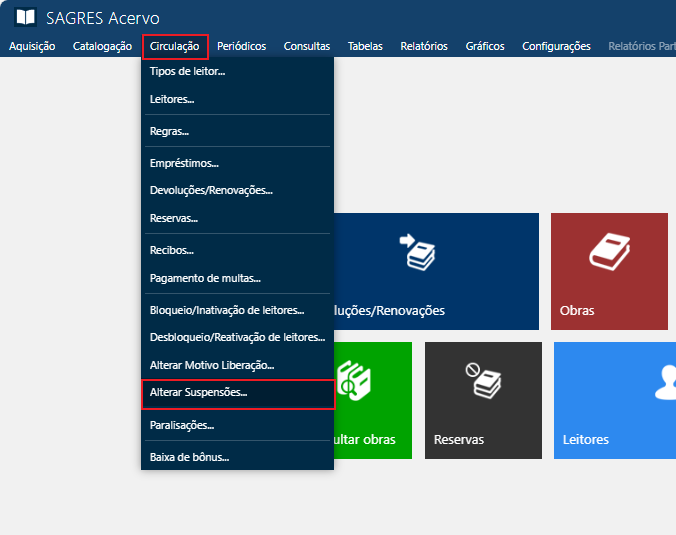Click the open book icon on Obras tile
Image resolution: width=676 pixels, height=535 pixels.
click(608, 252)
